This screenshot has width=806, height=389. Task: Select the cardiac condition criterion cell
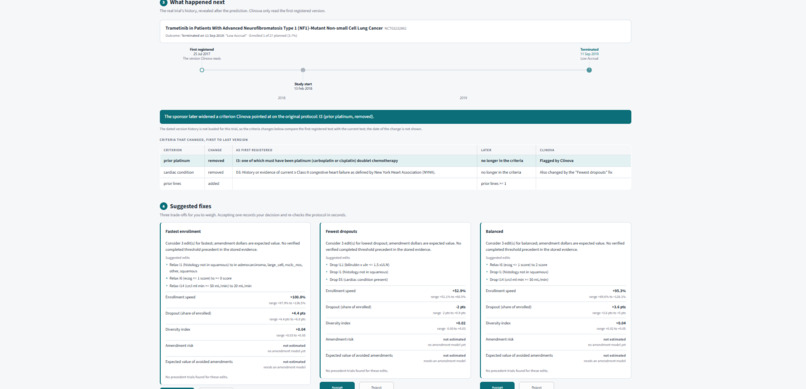tap(182, 172)
